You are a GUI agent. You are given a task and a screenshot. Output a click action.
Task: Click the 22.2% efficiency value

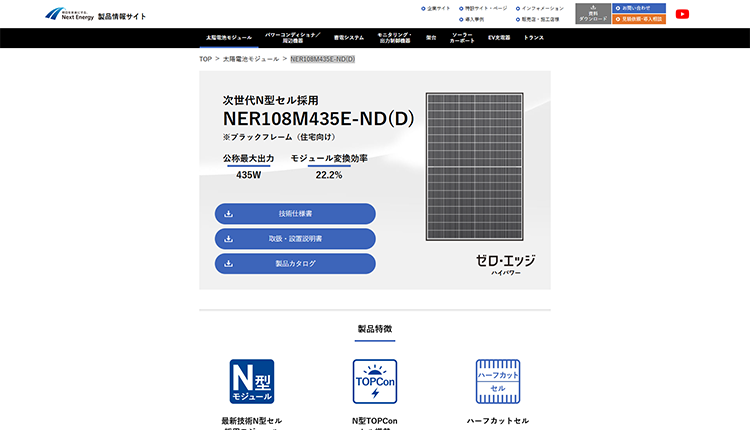point(329,175)
